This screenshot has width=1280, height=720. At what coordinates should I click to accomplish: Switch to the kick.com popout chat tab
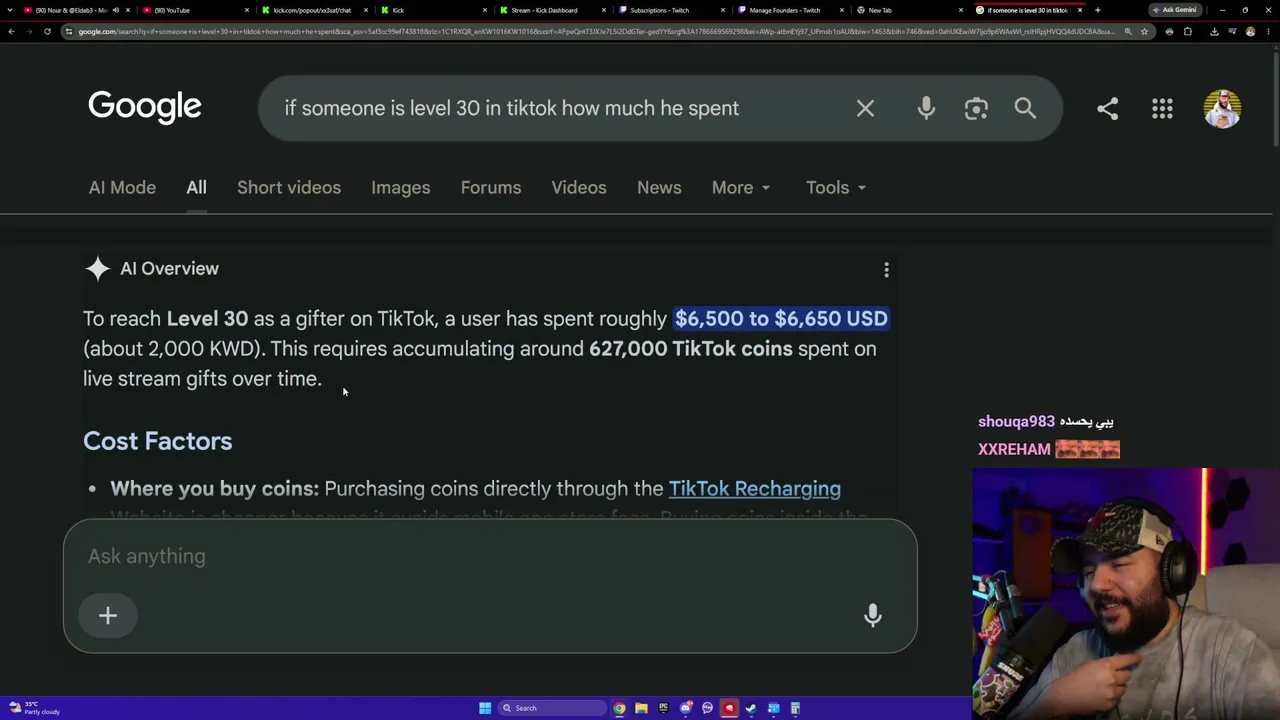[315, 10]
